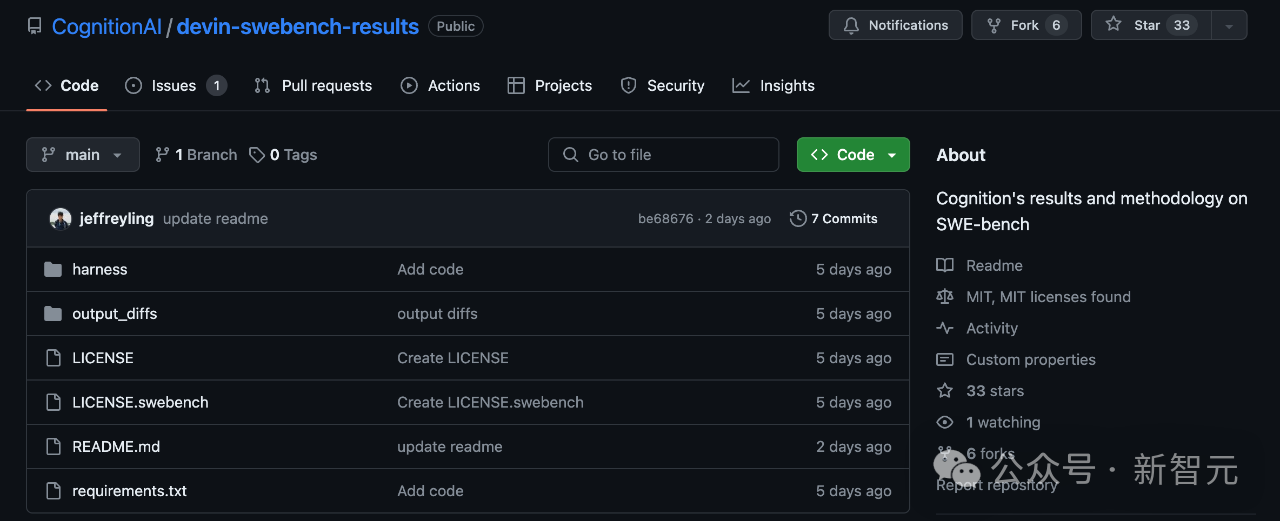Click the harness folder icon

click(53, 270)
